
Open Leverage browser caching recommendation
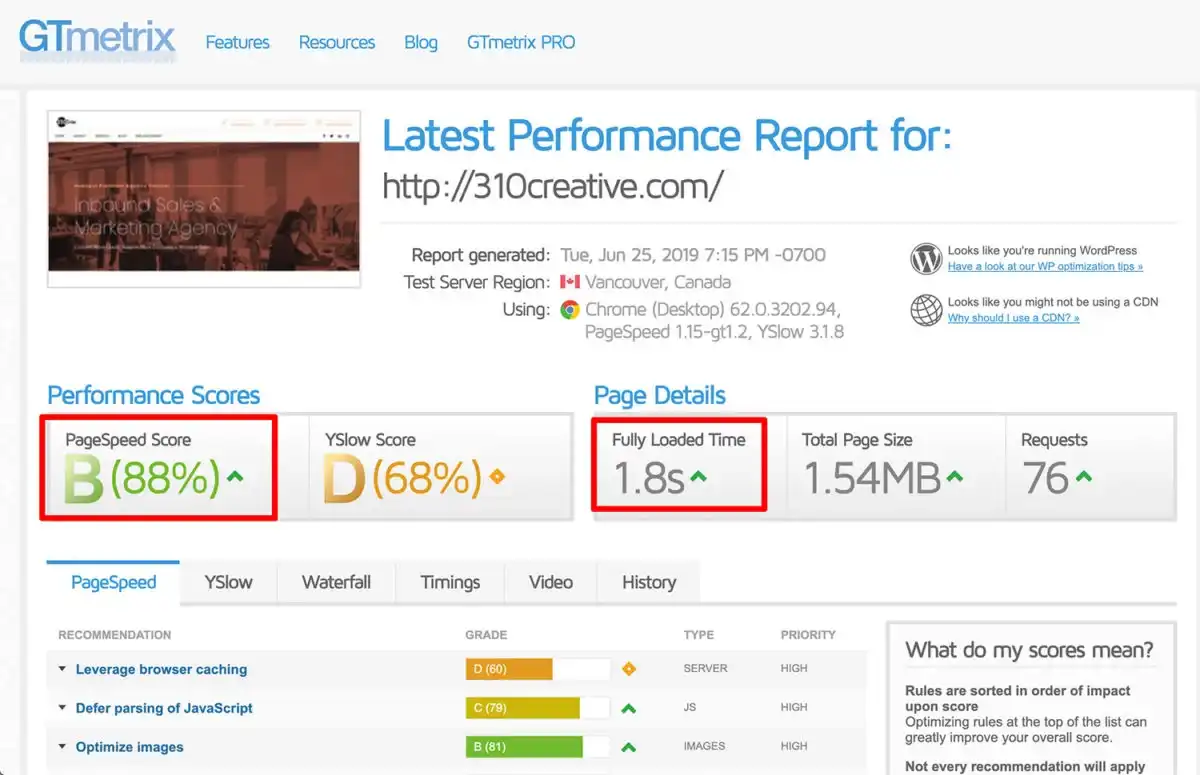click(161, 669)
